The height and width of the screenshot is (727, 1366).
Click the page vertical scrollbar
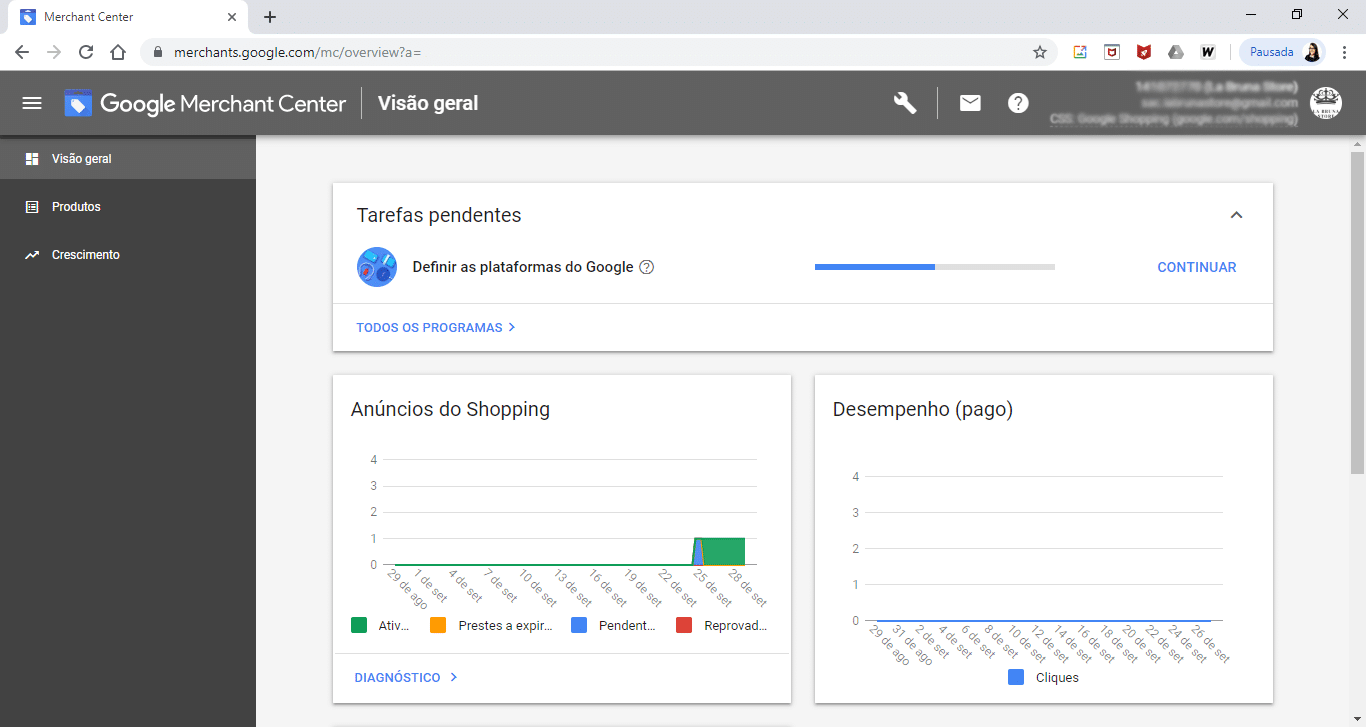pos(1357,312)
